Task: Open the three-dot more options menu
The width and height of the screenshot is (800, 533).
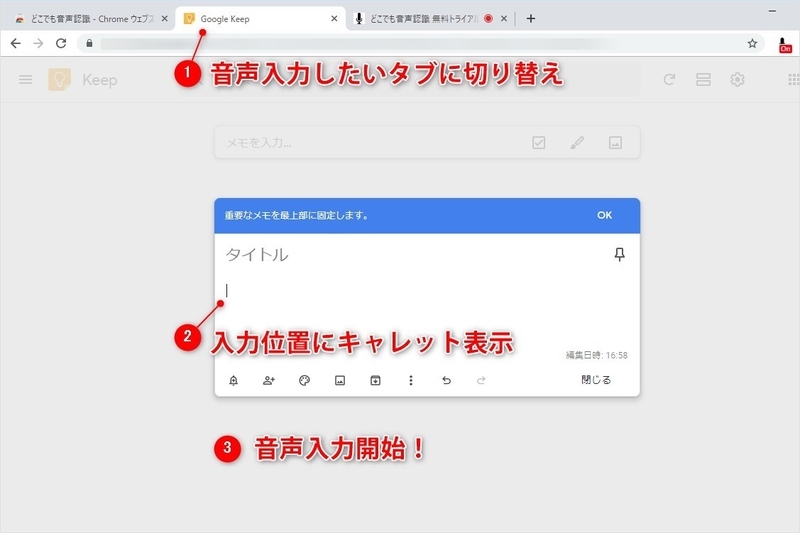Action: pyautogui.click(x=411, y=380)
